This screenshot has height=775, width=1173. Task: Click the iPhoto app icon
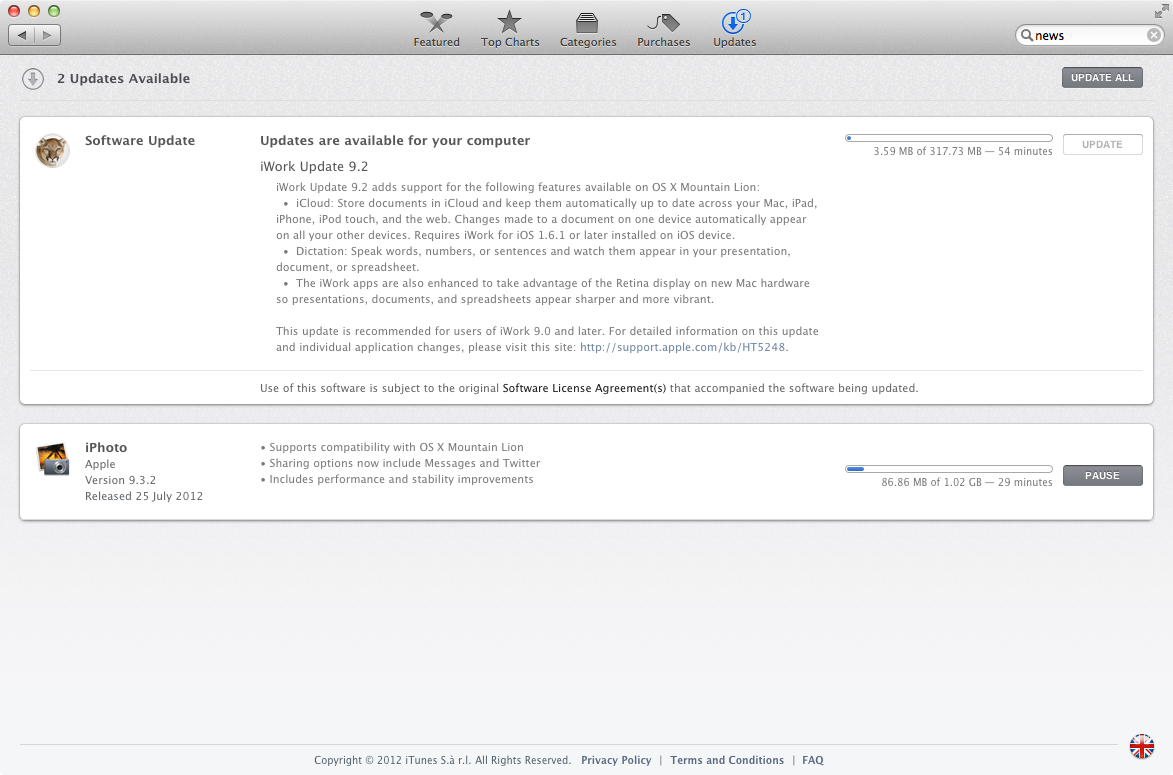click(x=52, y=459)
